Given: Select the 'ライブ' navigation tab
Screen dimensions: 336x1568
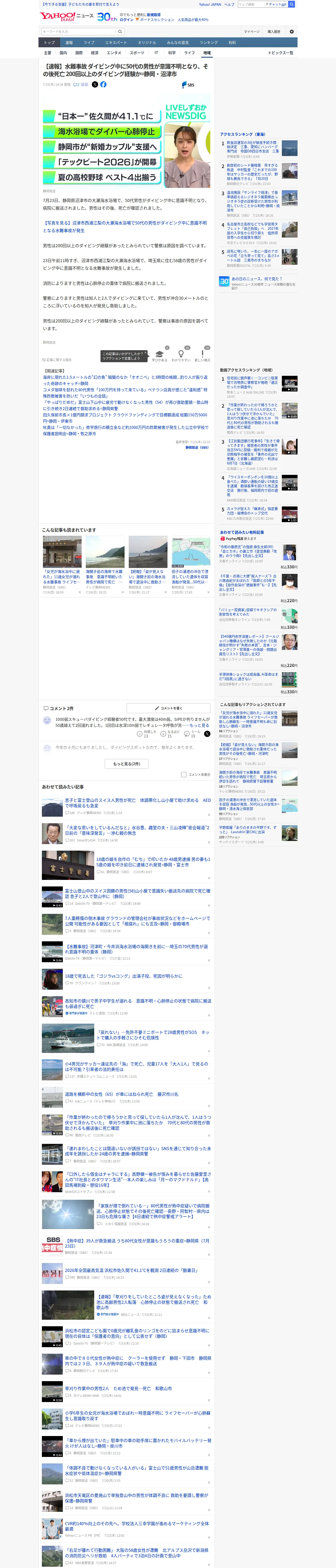Looking at the screenshot, I should [89, 43].
